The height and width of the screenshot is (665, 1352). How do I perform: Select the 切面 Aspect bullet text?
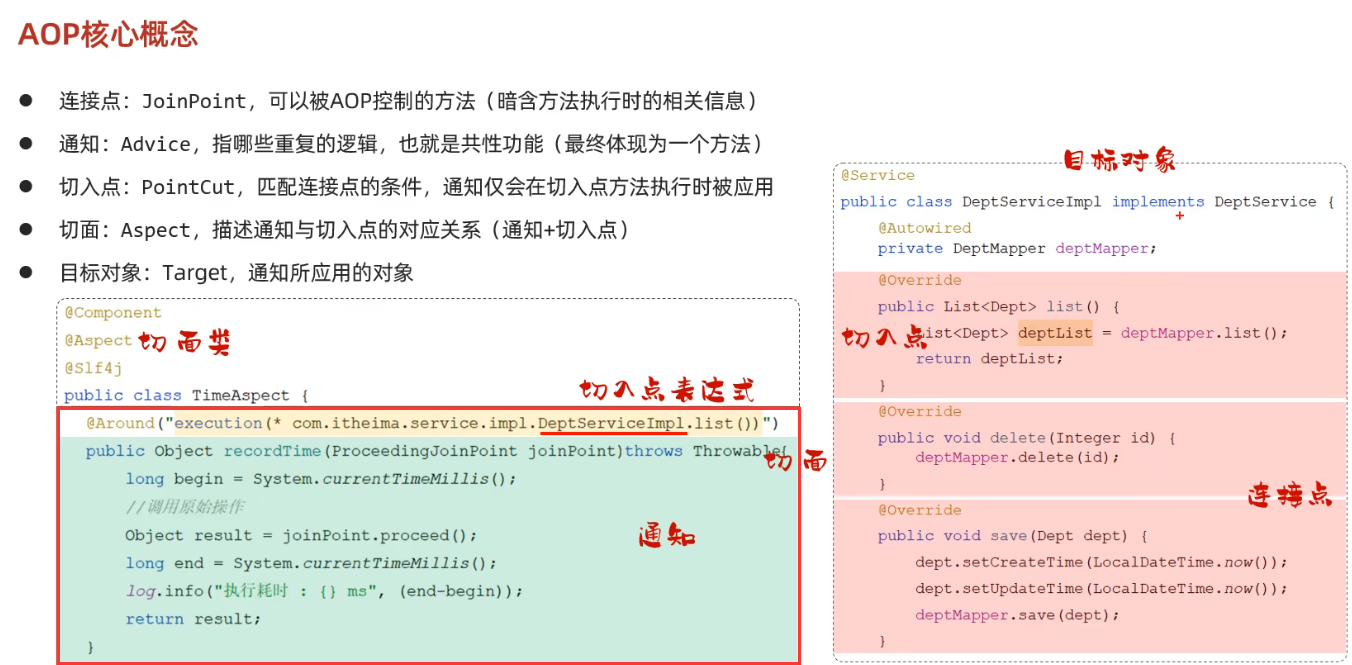345,230
